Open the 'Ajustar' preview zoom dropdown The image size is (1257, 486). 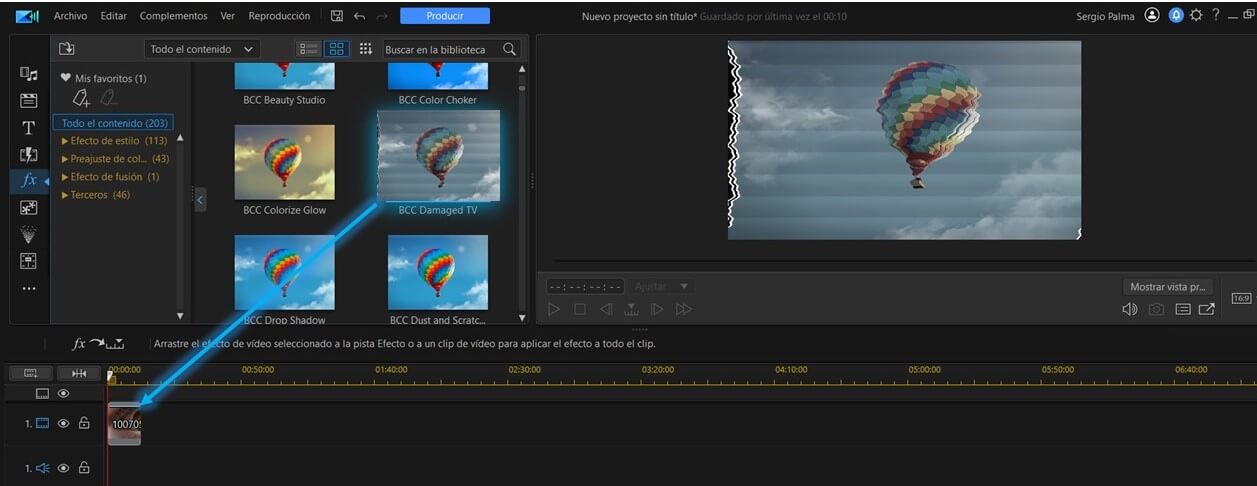click(x=662, y=286)
